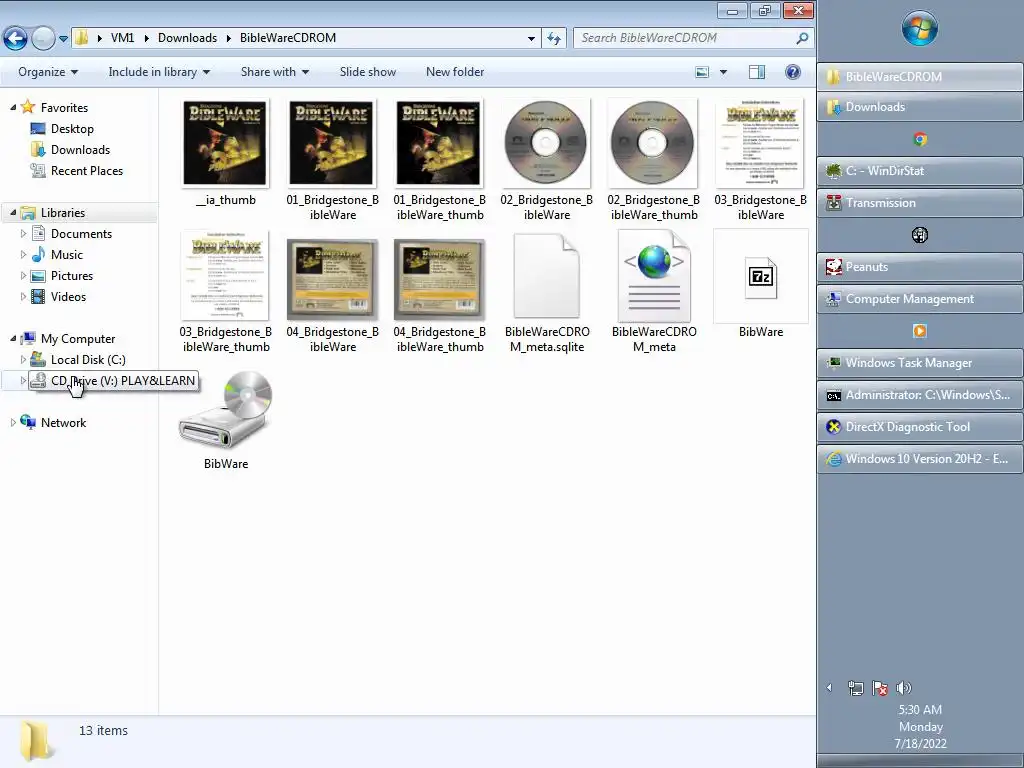Open Recent Places in Favorites

click(87, 170)
